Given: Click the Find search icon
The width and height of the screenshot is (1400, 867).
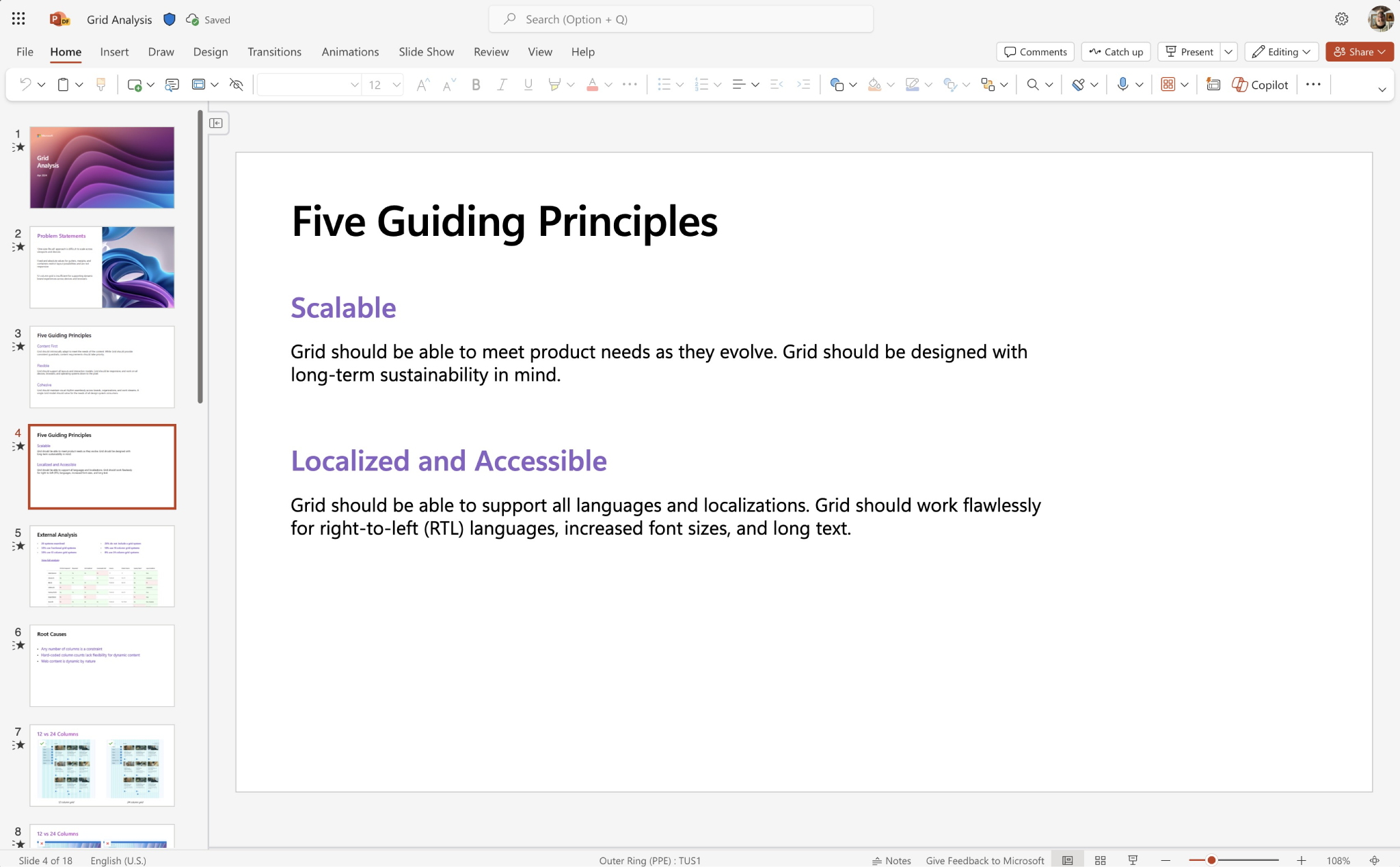Looking at the screenshot, I should [1032, 84].
